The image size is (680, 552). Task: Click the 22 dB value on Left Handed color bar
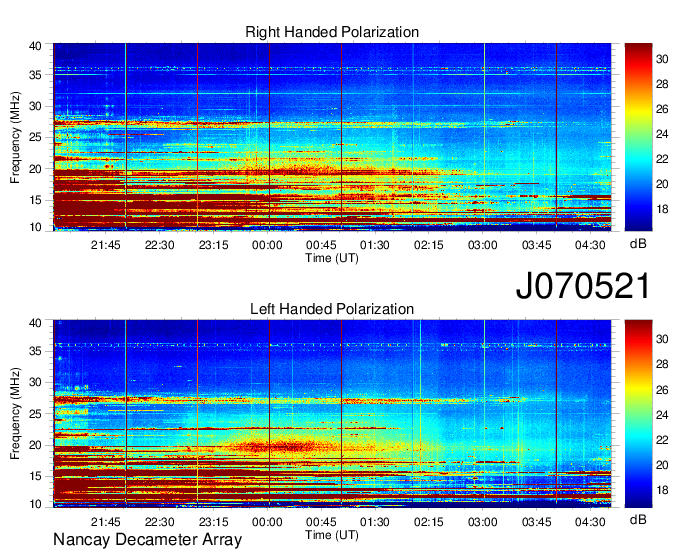click(x=662, y=440)
